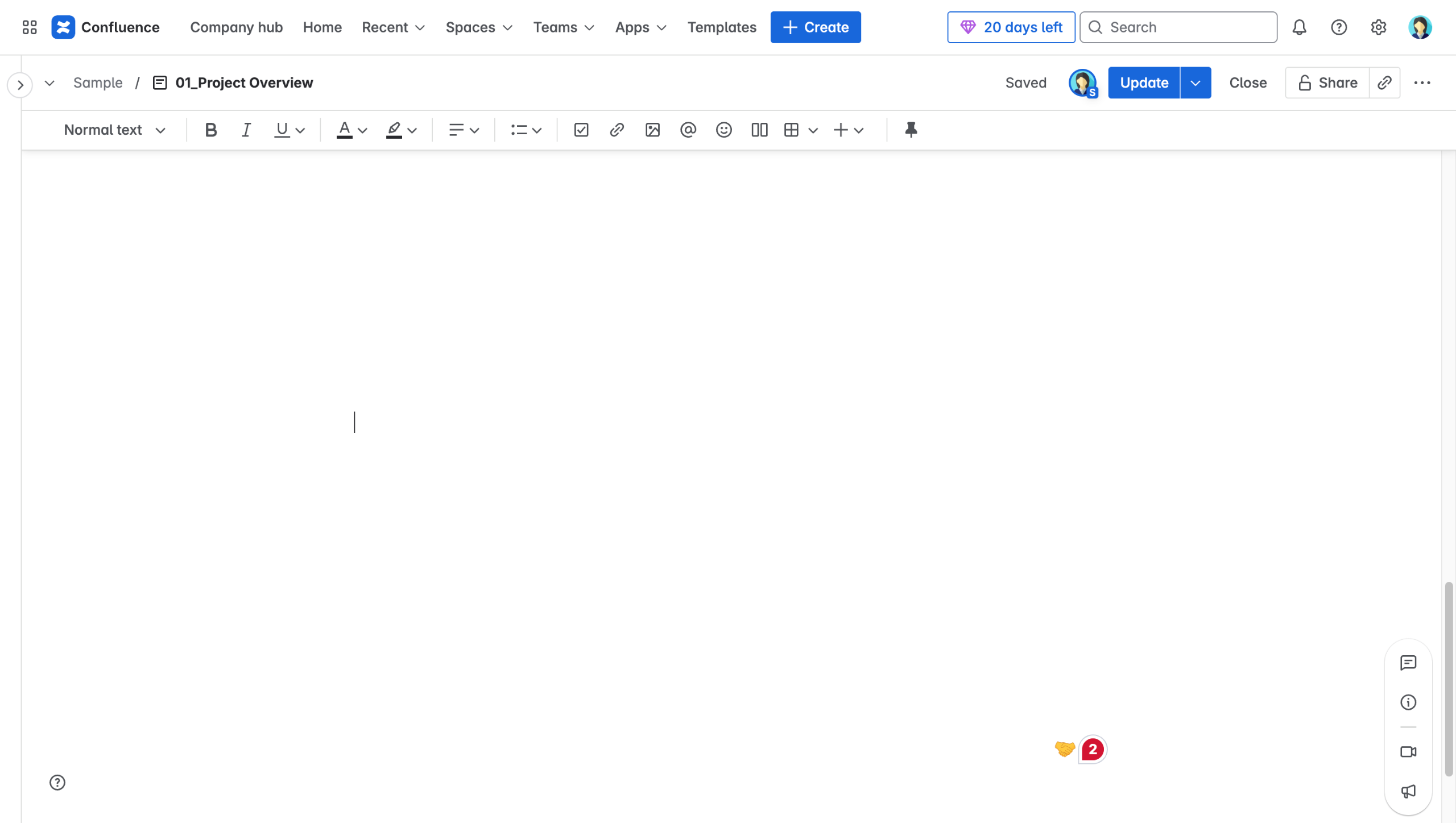Expand the breadcrumb chevron next to Sample
The image size is (1456, 823).
point(49,83)
